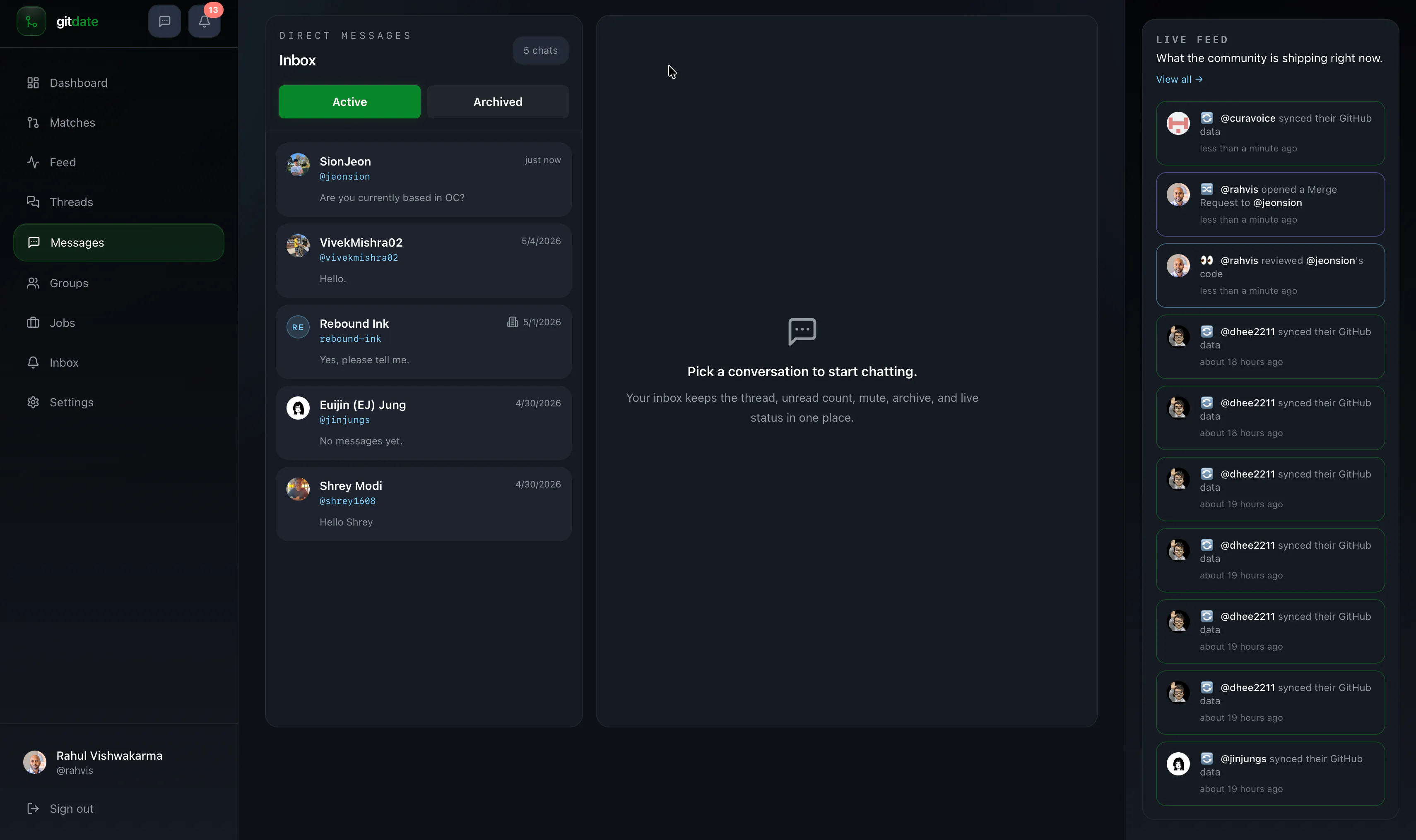
Task: Click @curavoice synced GitHub data feed card
Action: 1270,133
